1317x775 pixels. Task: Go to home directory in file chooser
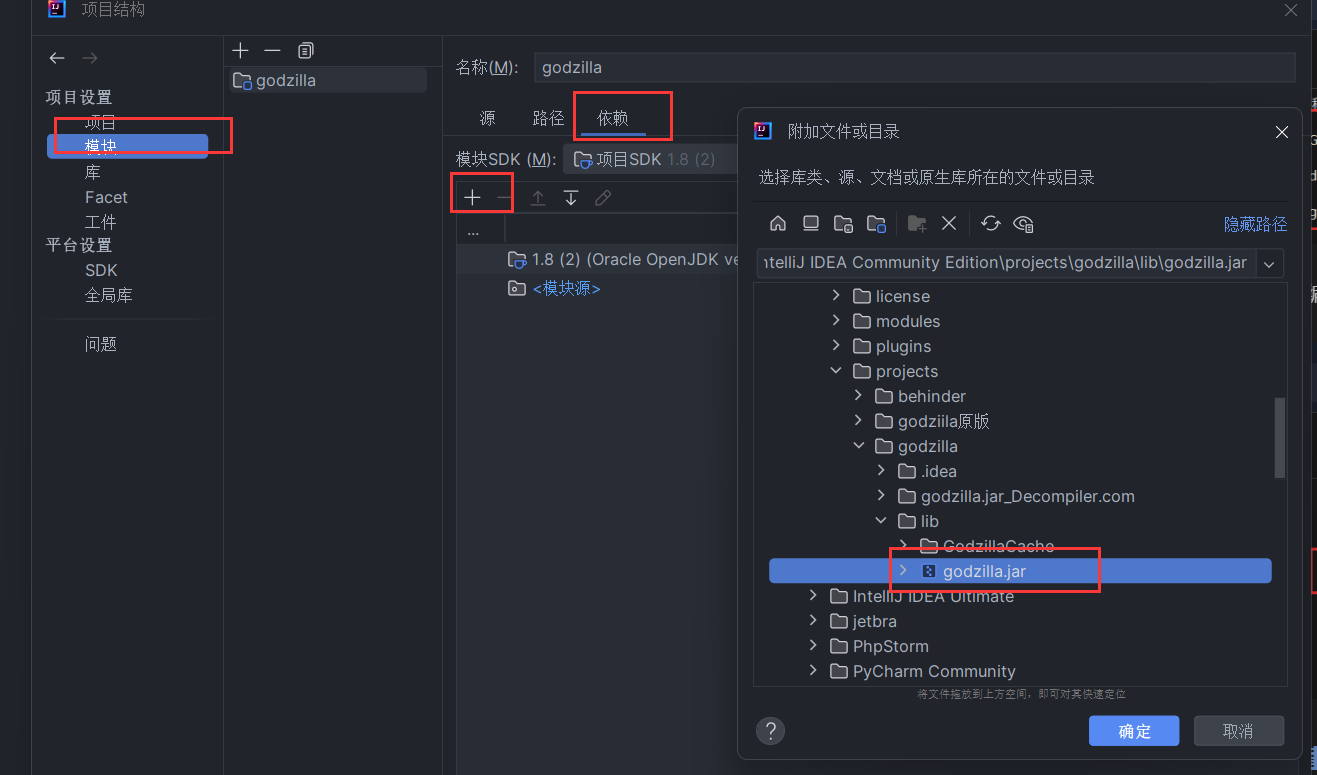(778, 223)
